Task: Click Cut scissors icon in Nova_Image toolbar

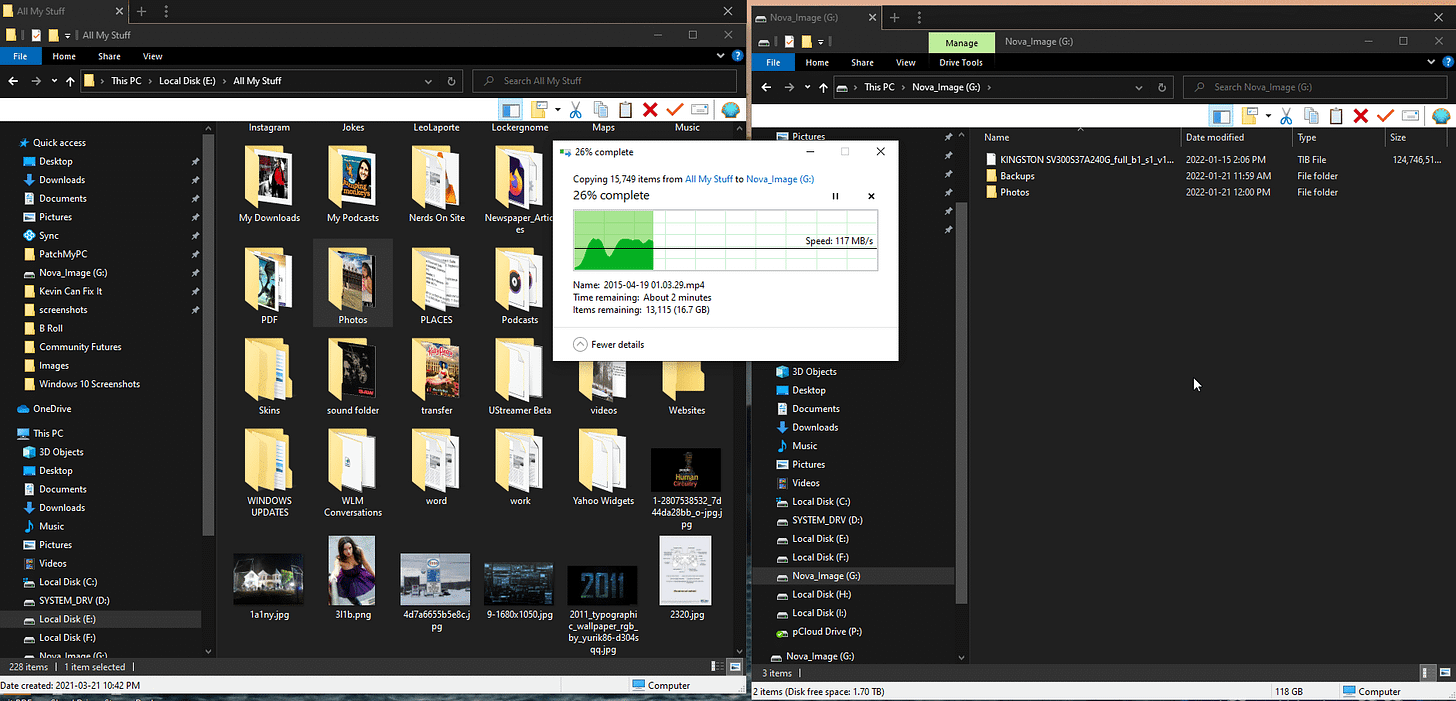Action: pyautogui.click(x=1286, y=116)
